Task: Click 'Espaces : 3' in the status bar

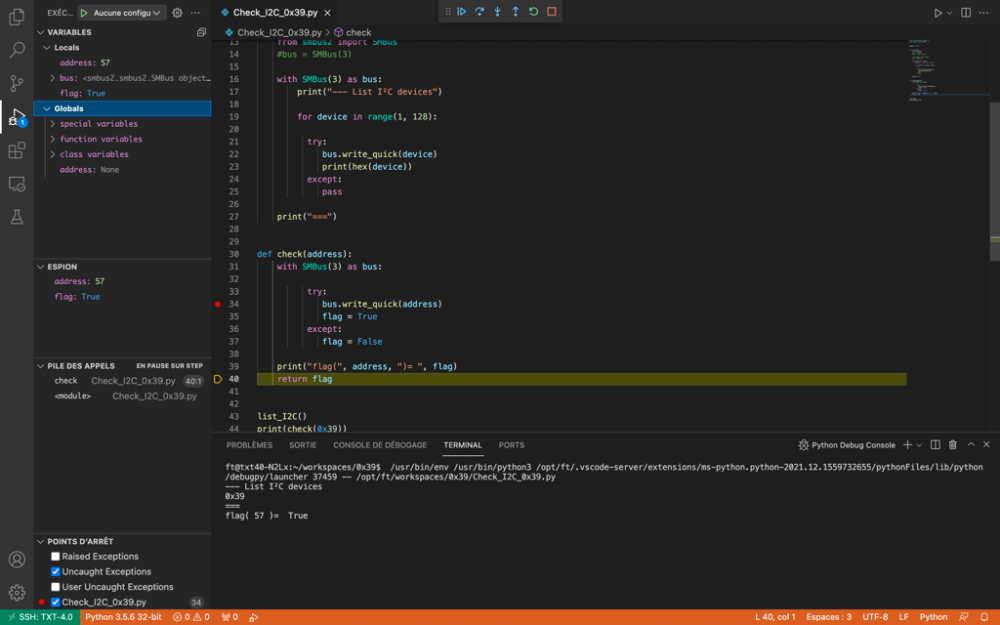Action: pyautogui.click(x=827, y=616)
